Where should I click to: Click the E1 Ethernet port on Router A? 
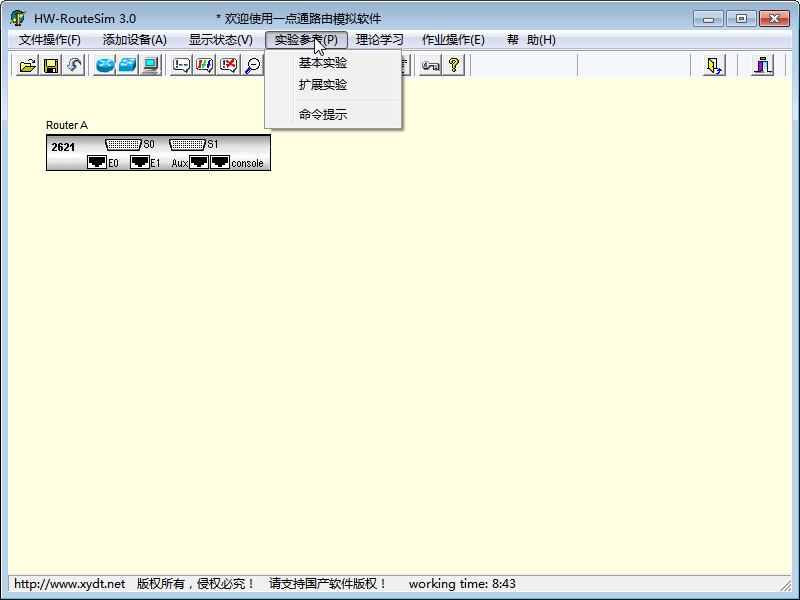tap(140, 162)
